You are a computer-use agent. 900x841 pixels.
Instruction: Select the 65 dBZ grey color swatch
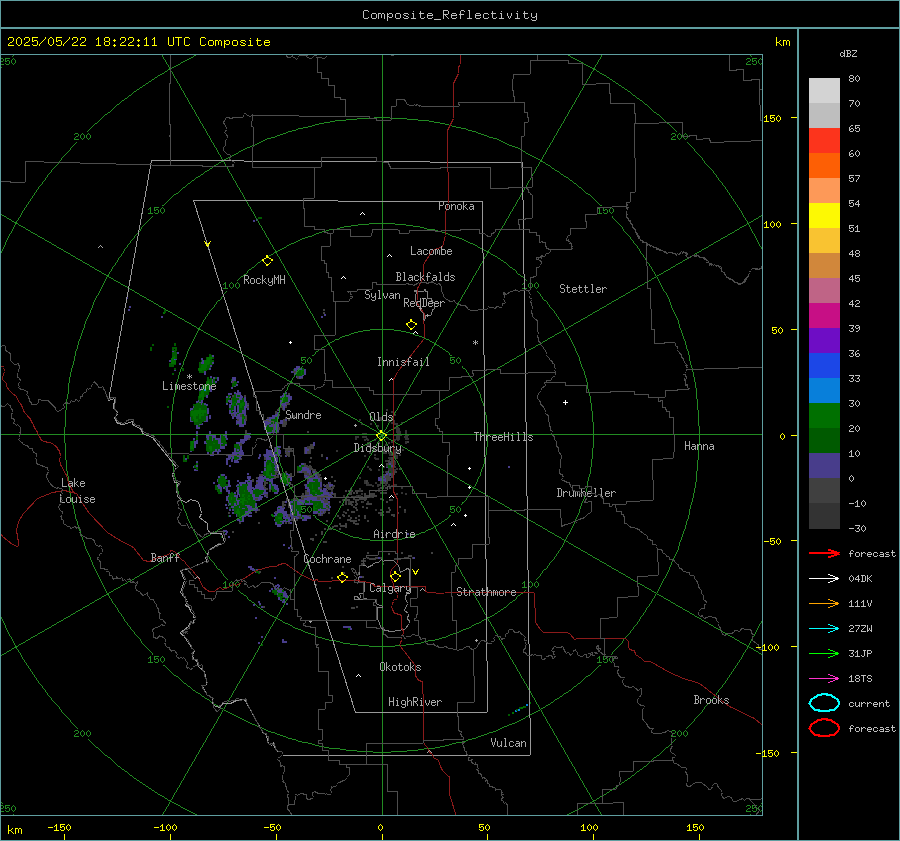(x=824, y=116)
